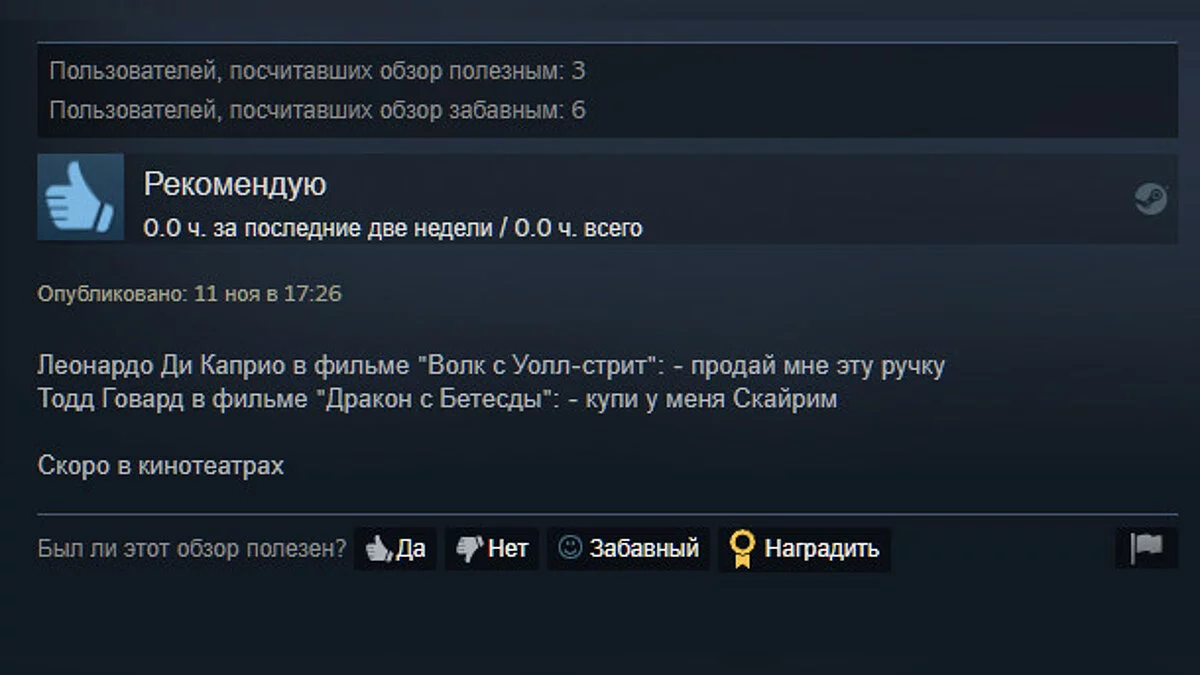
Task: Click the text Скоро в кинотеатрах
Action: click(x=161, y=466)
